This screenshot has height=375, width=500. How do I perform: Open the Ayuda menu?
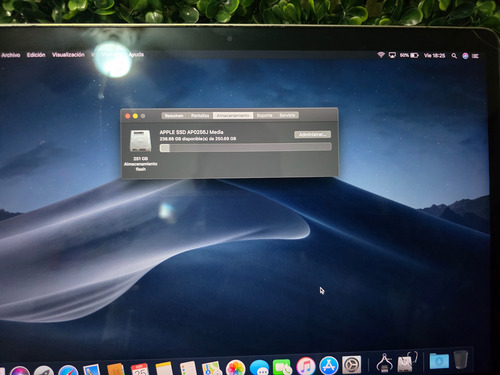136,54
